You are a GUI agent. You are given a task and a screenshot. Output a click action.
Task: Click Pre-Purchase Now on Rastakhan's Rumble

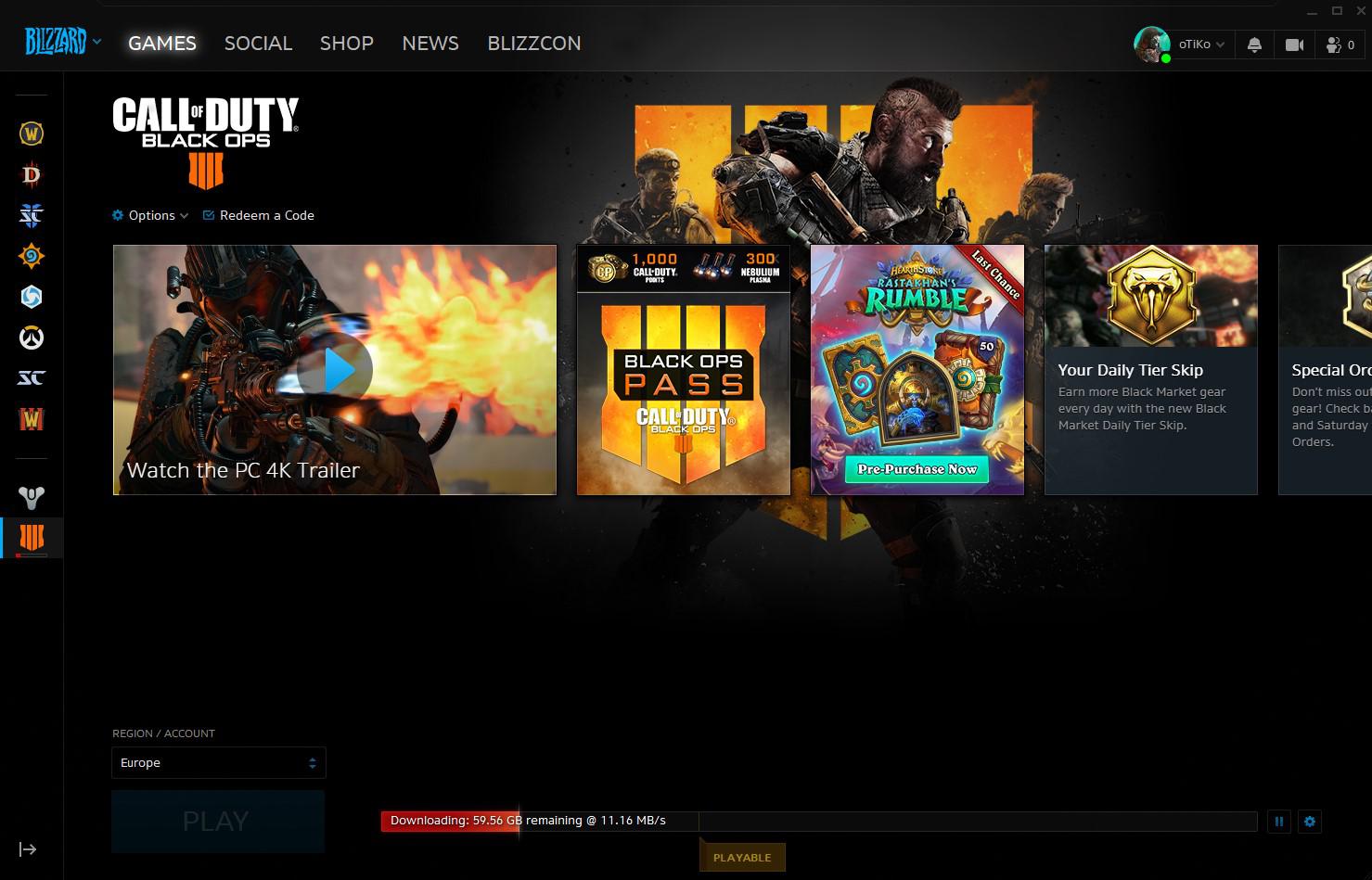click(917, 469)
